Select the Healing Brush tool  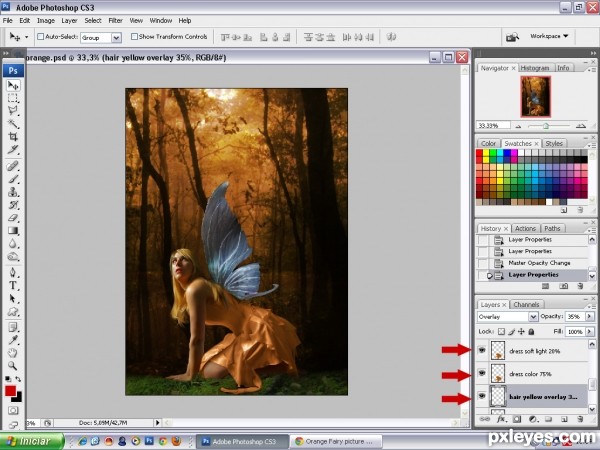coord(13,166)
